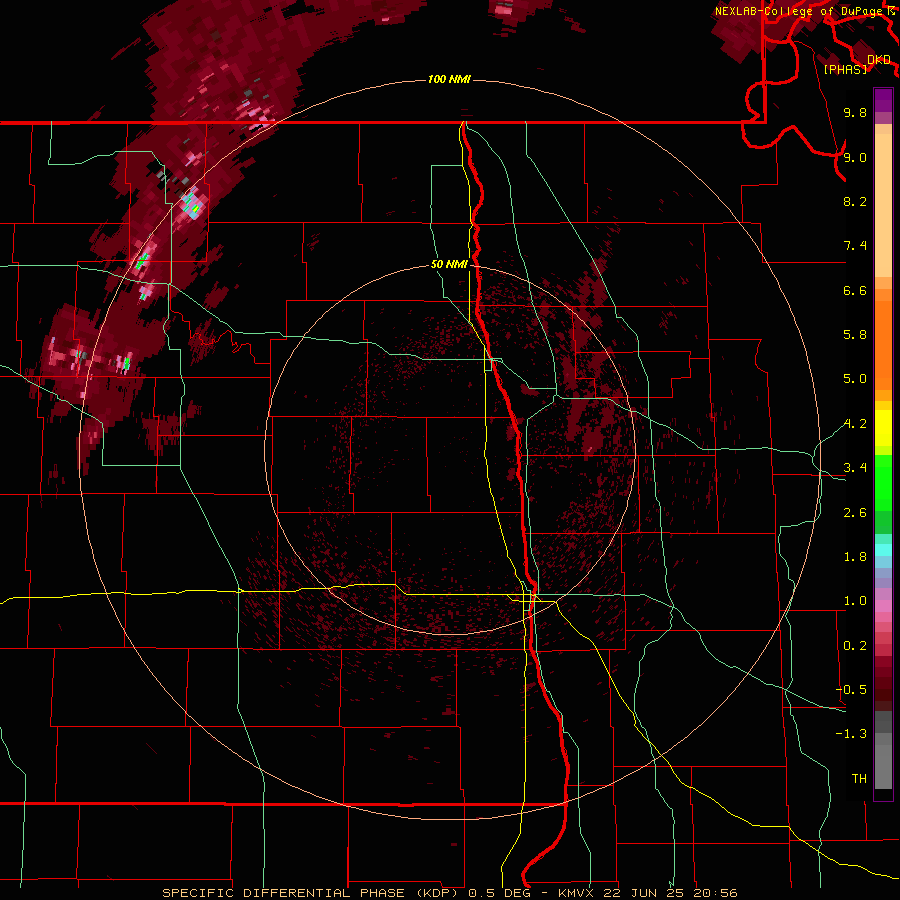Image resolution: width=900 pixels, height=900 pixels.
Task: Click the 9.0 color scale value
Action: point(855,157)
